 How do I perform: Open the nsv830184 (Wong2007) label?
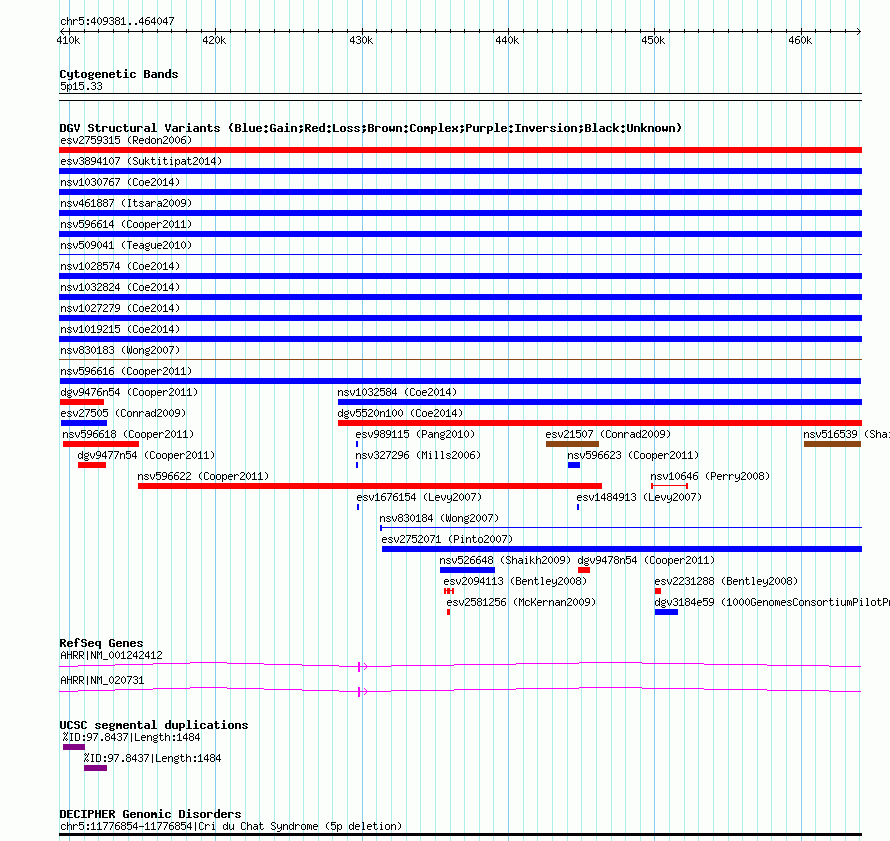pyautogui.click(x=439, y=518)
